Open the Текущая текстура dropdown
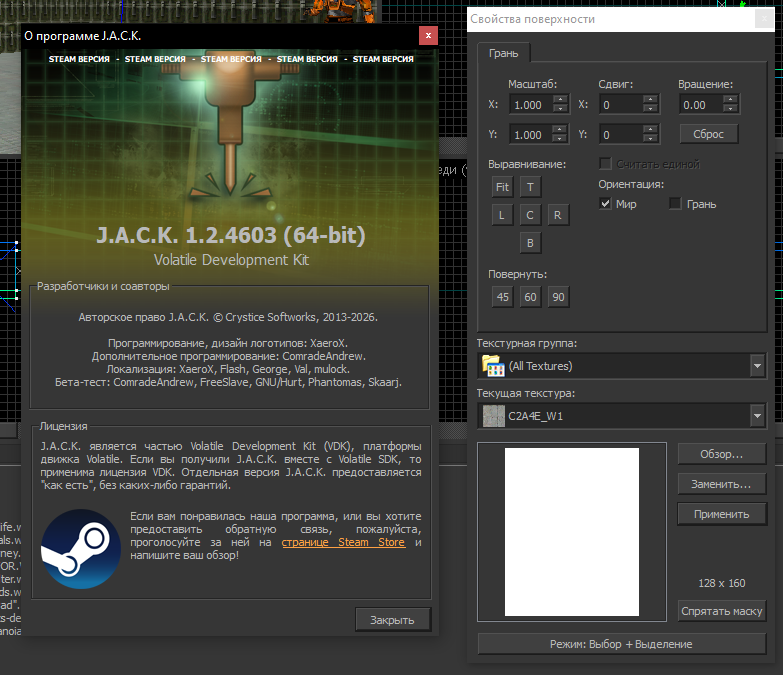The image size is (783, 675). click(757, 416)
